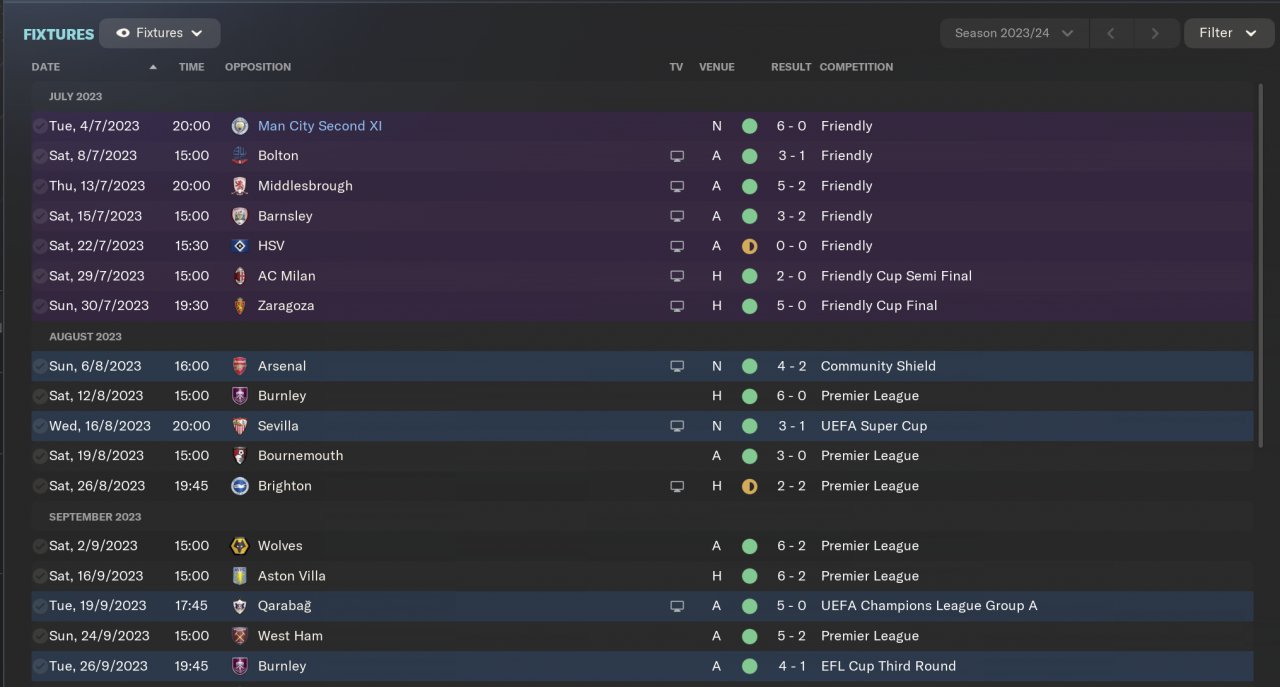Click the Wolves club badge
Image resolution: width=1280 pixels, height=687 pixels.
pyautogui.click(x=240, y=546)
